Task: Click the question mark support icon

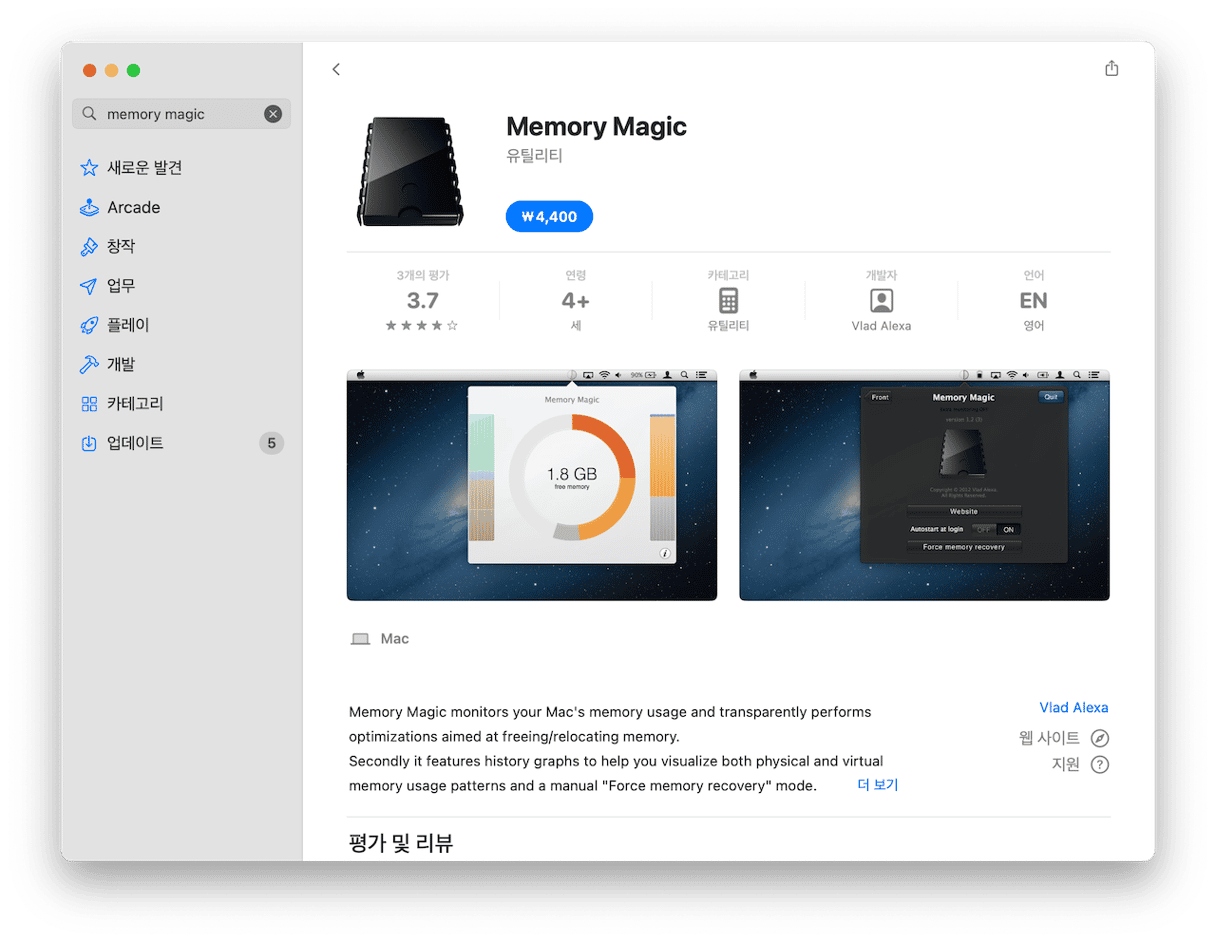Action: coord(1100,765)
